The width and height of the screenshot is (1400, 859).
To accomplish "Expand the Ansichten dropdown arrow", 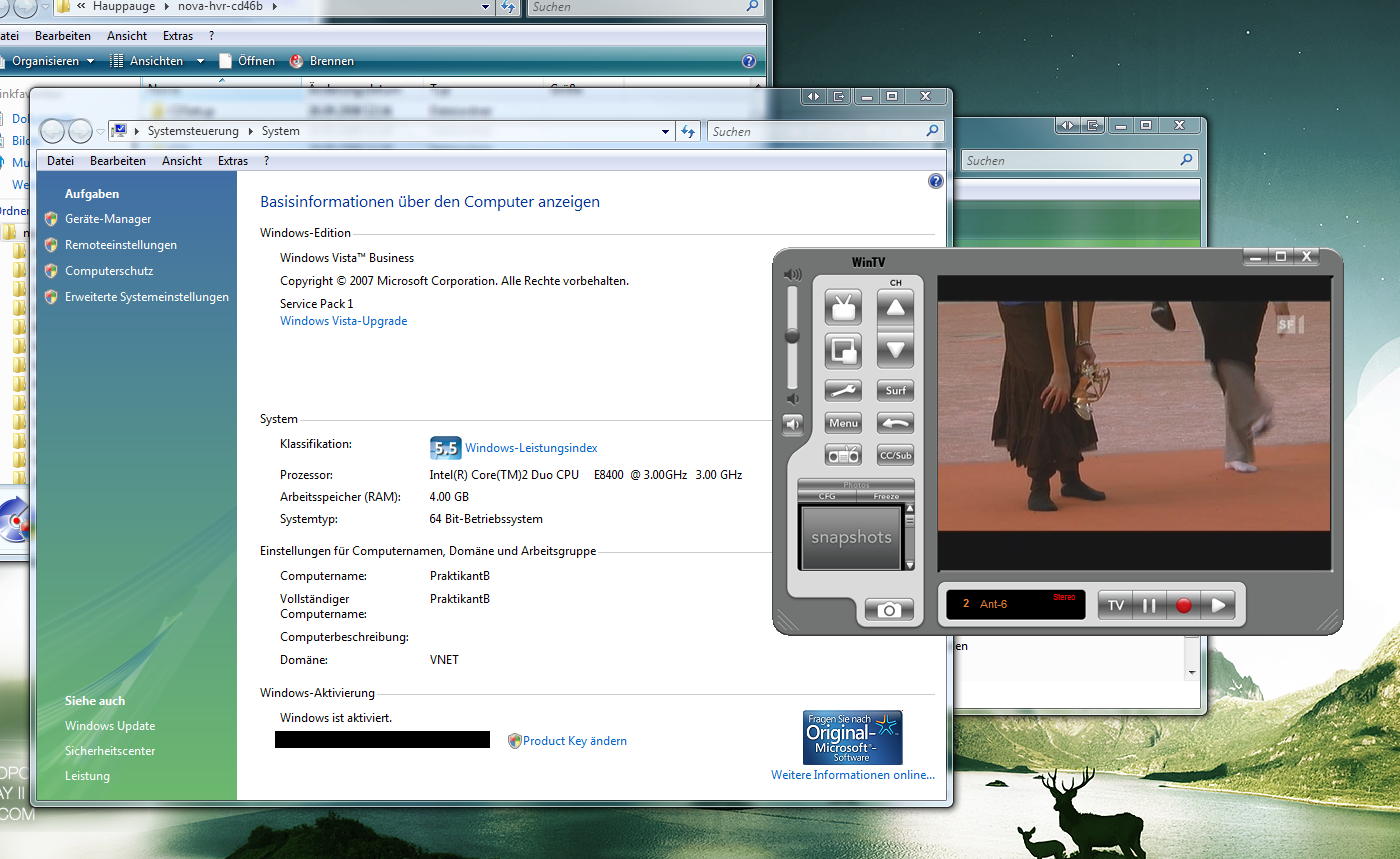I will tap(200, 61).
